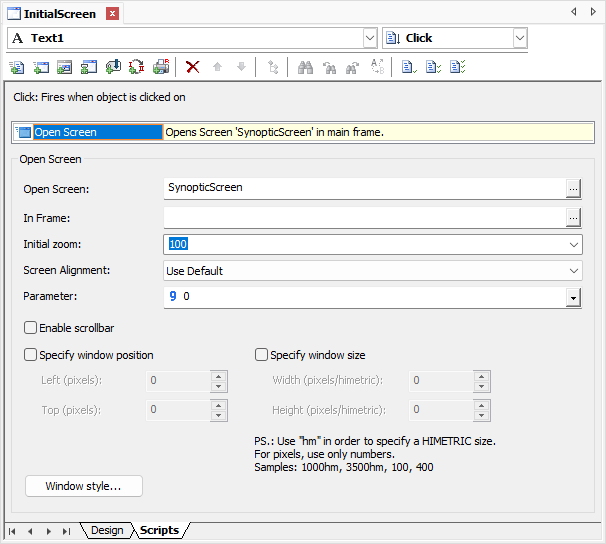Click the Open Screen pick toolbar icon
Image resolution: width=606 pixels, height=544 pixels.
click(65, 67)
